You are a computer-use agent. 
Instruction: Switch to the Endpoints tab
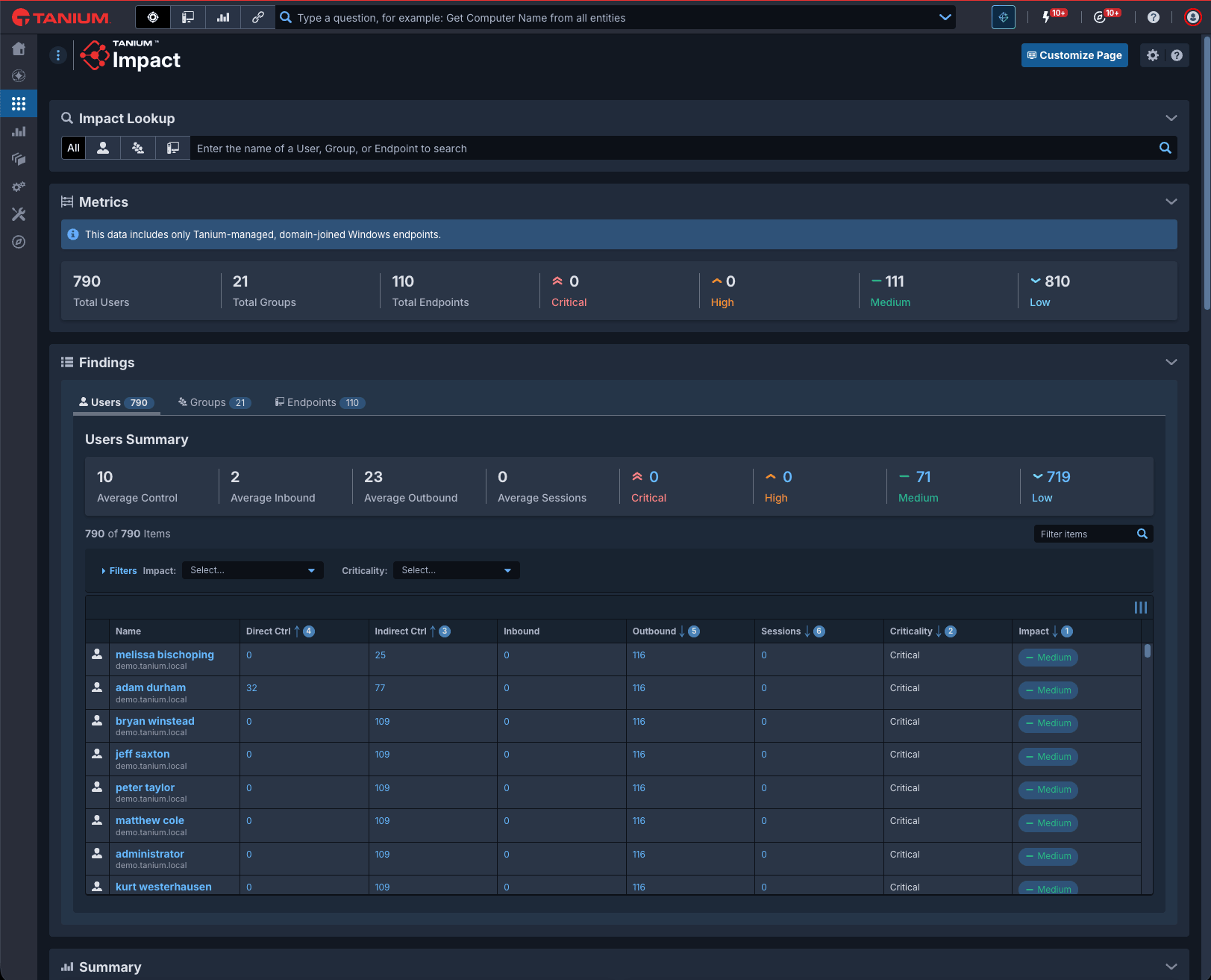[320, 402]
